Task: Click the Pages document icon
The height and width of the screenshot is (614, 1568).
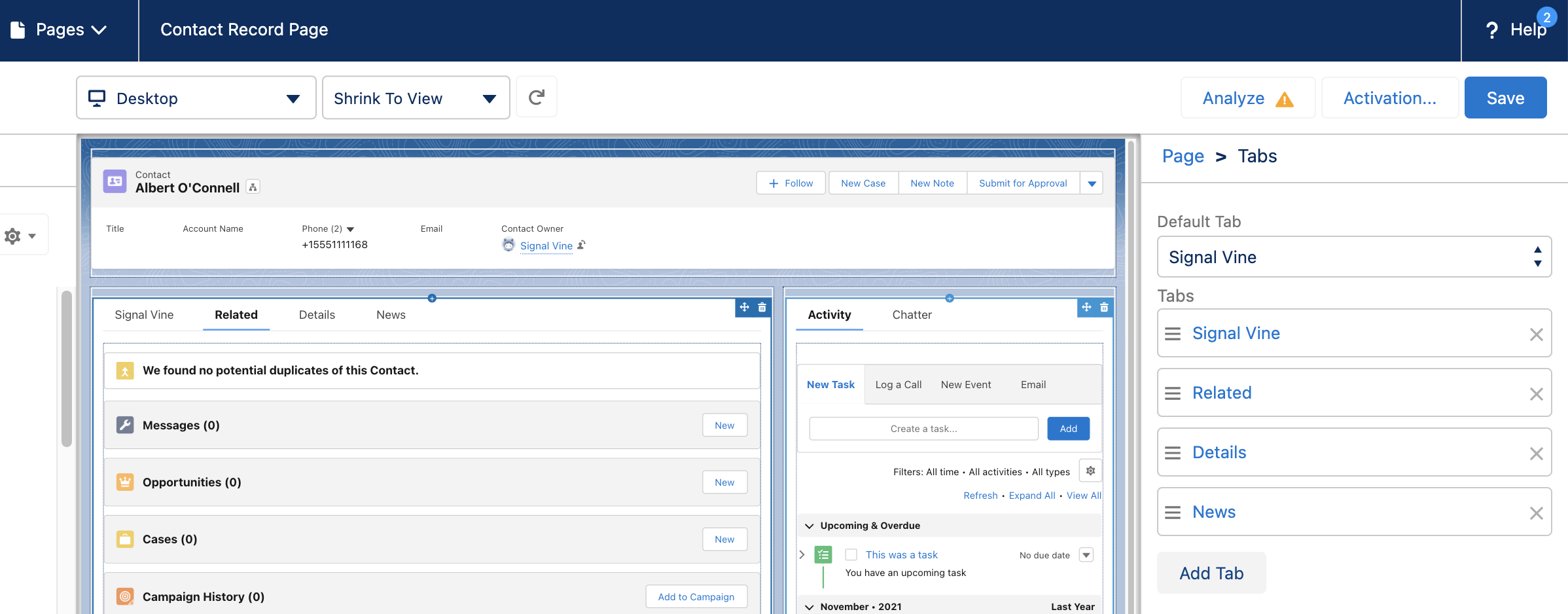Action: 17,29
